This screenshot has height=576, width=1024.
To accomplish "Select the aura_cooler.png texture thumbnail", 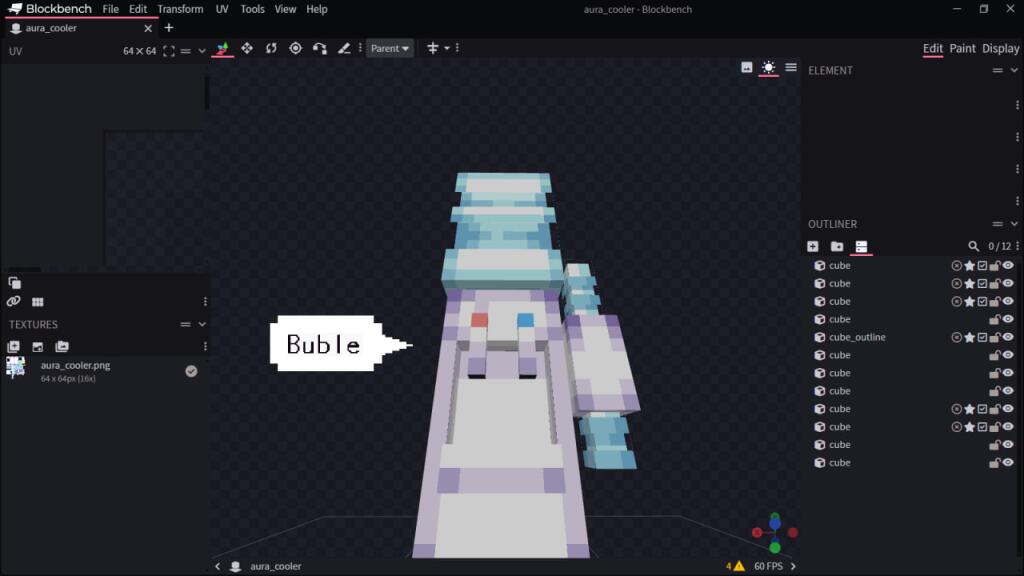I will (x=16, y=368).
